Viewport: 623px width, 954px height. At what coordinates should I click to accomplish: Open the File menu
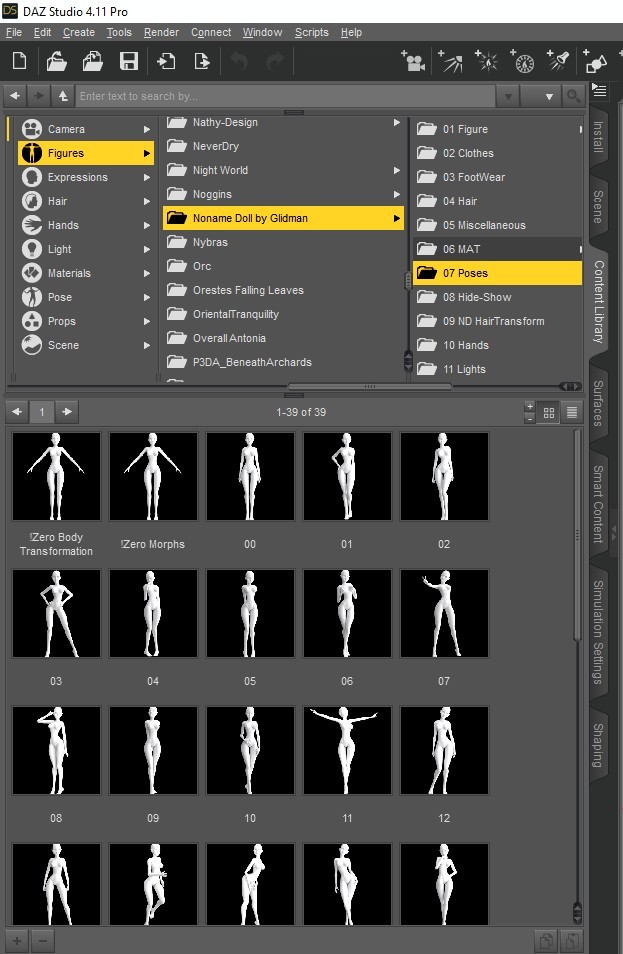[13, 32]
